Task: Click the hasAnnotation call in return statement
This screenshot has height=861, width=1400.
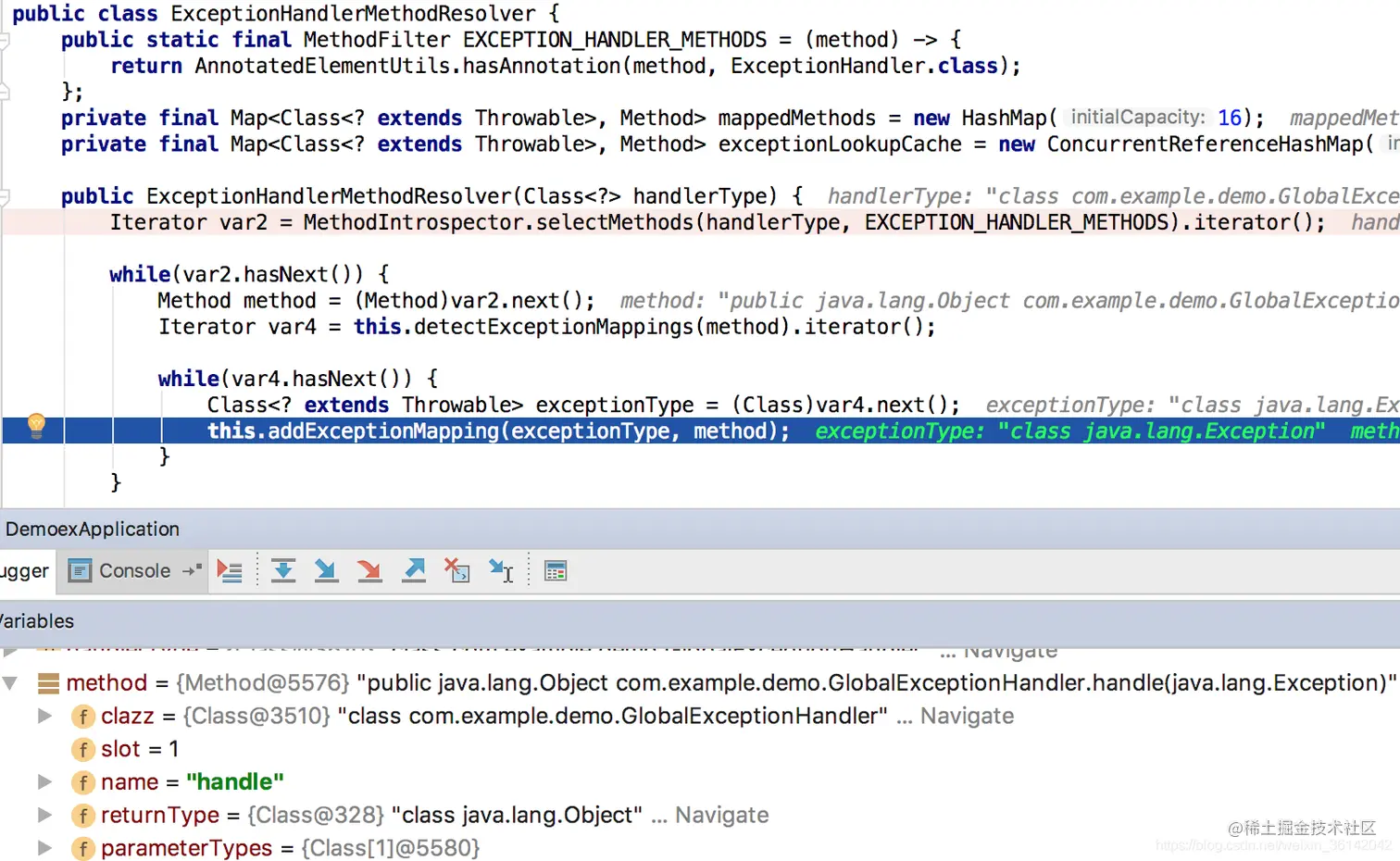Action: (x=542, y=66)
